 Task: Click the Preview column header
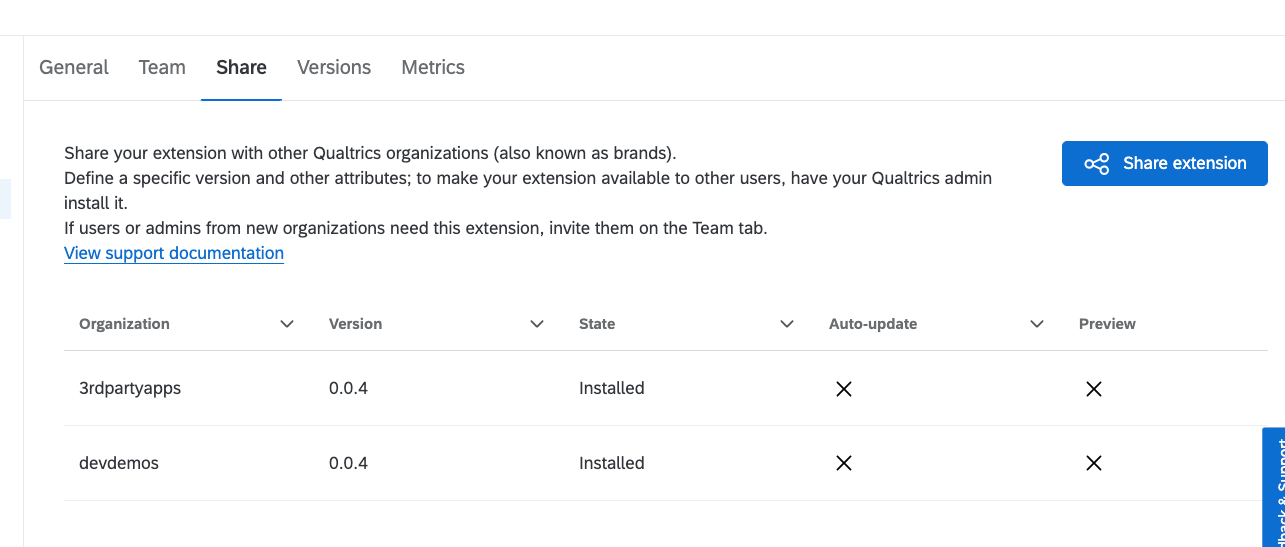[x=1107, y=324]
